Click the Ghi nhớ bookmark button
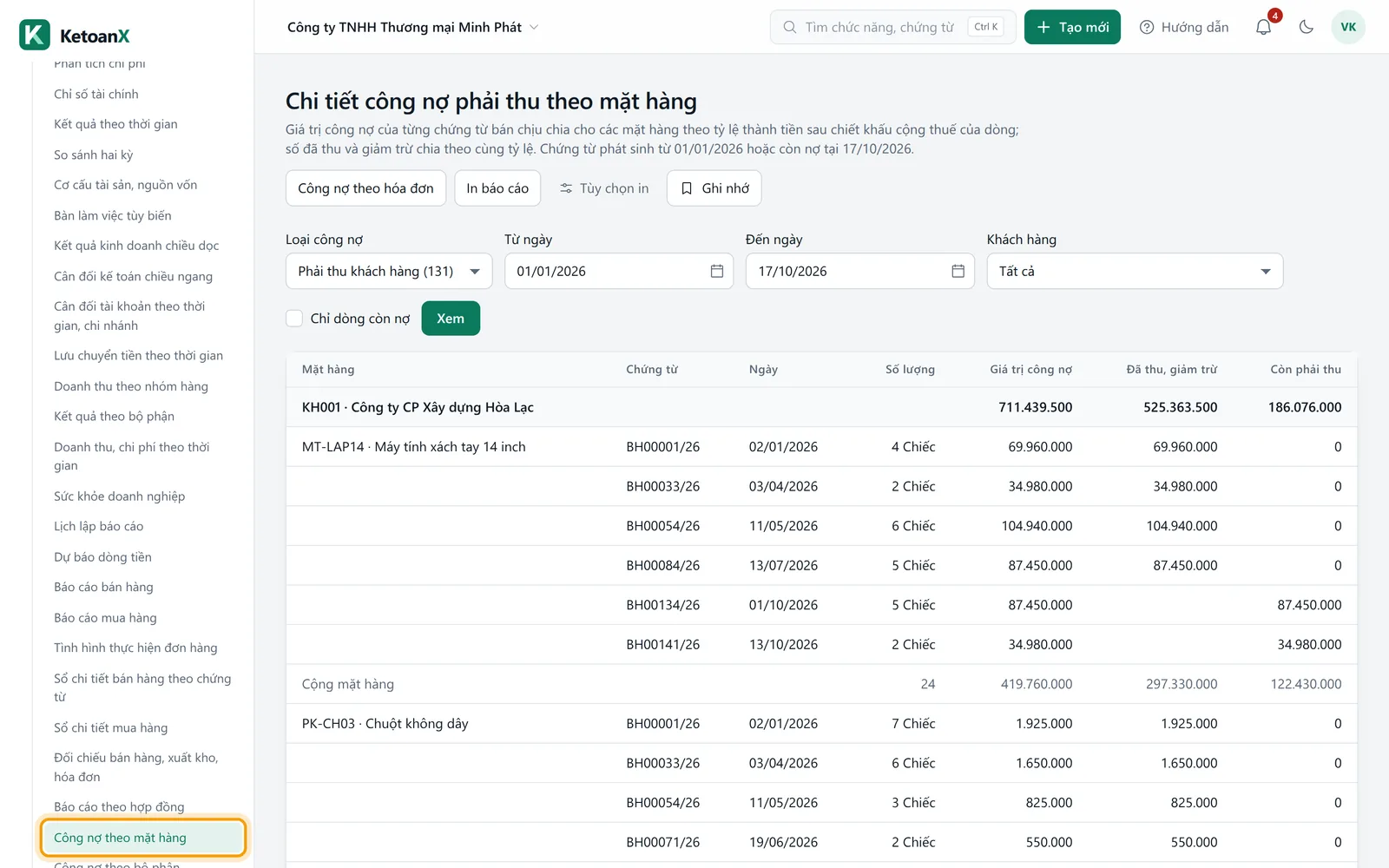This screenshot has width=1389, height=868. (x=714, y=188)
